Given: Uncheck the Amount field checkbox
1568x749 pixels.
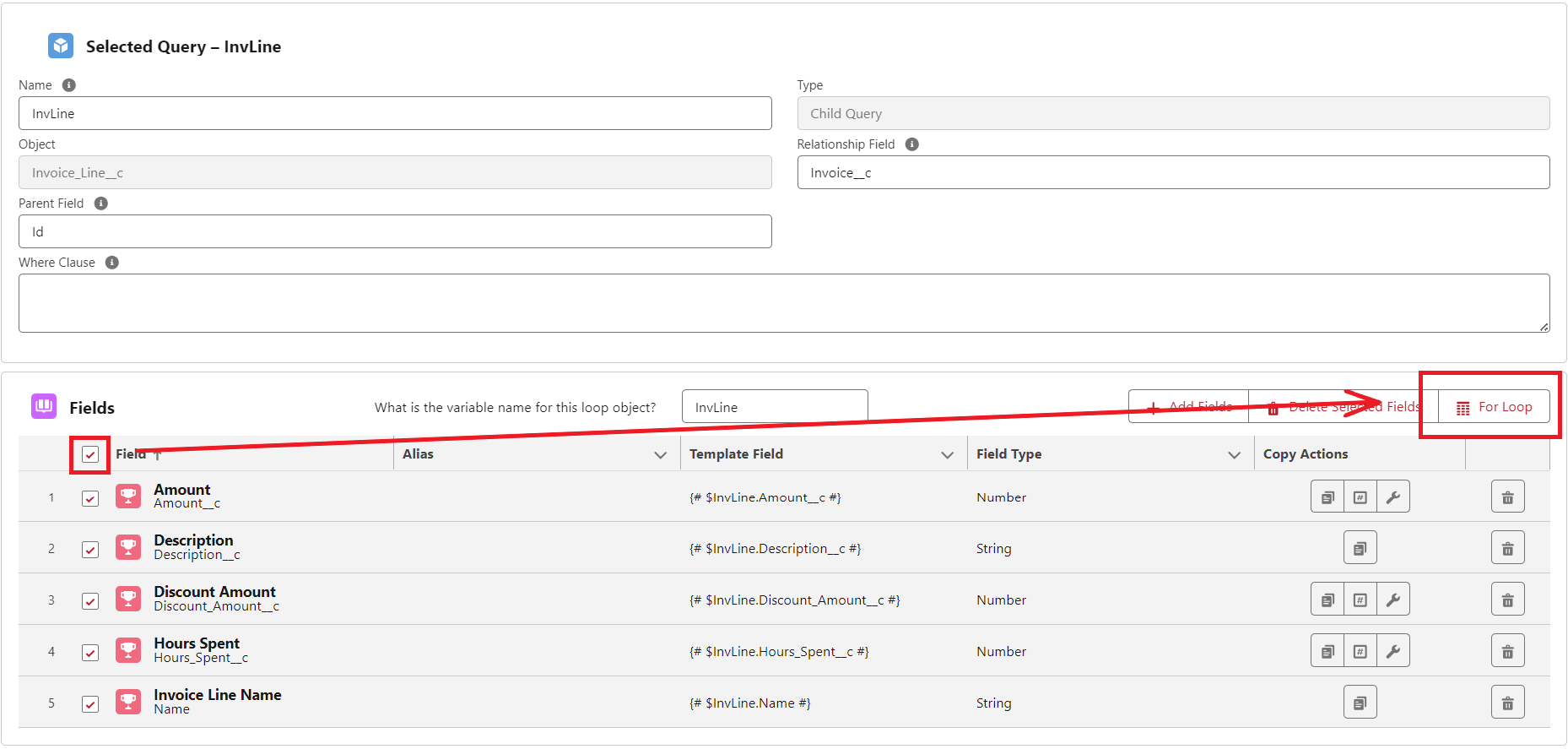Looking at the screenshot, I should (90, 498).
